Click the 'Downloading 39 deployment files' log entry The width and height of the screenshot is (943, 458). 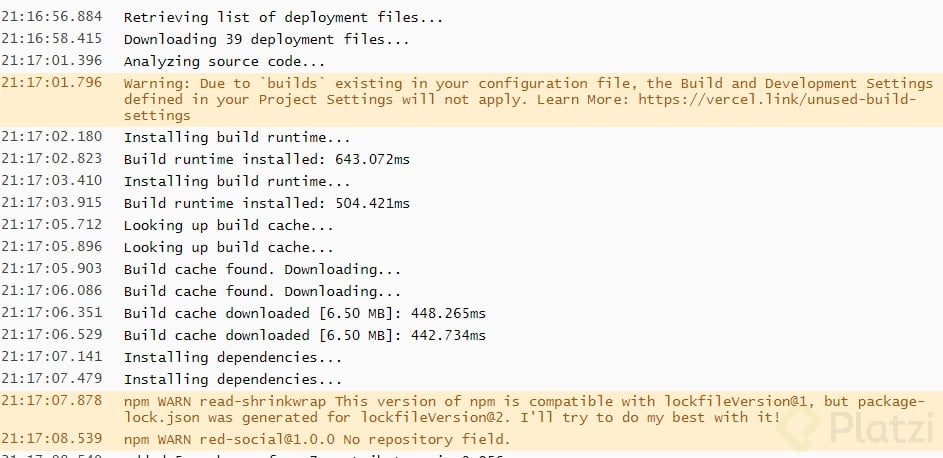(266, 39)
